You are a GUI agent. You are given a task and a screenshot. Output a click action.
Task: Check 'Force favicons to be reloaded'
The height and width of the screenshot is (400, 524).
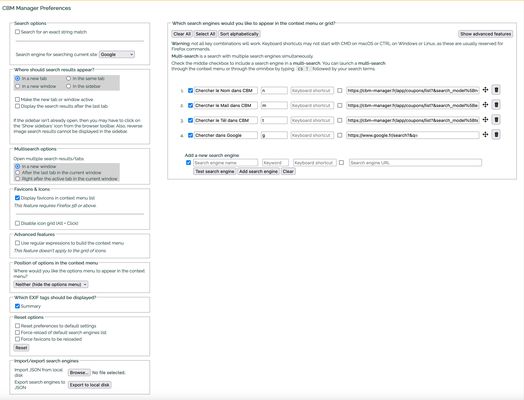click(17, 339)
